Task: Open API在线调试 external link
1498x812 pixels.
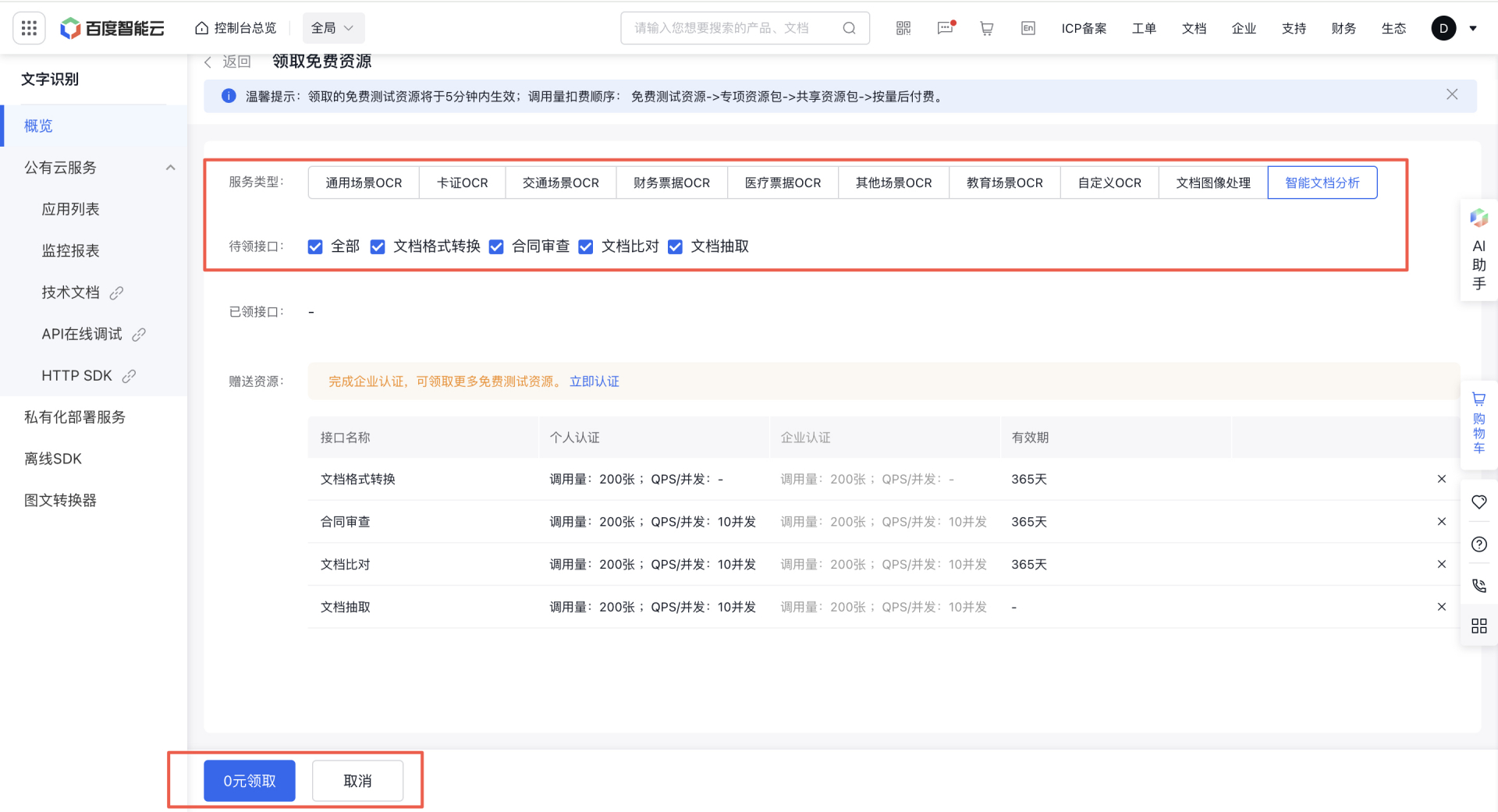Action: pos(94,334)
